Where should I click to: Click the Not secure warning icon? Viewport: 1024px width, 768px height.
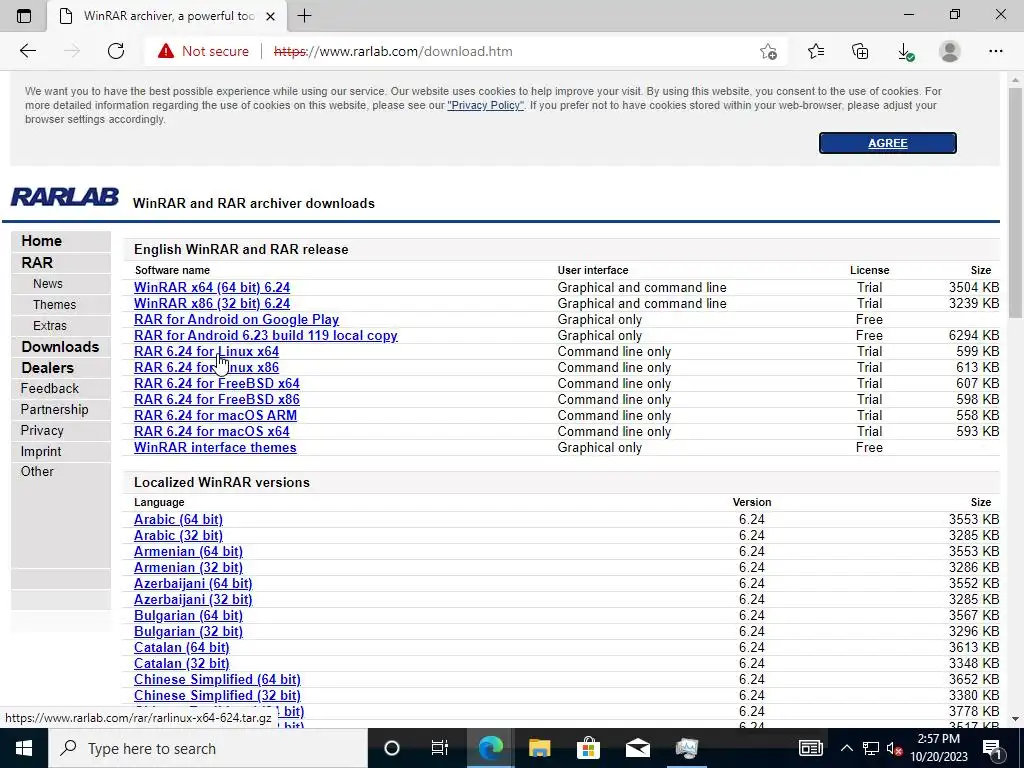pyautogui.click(x=166, y=51)
